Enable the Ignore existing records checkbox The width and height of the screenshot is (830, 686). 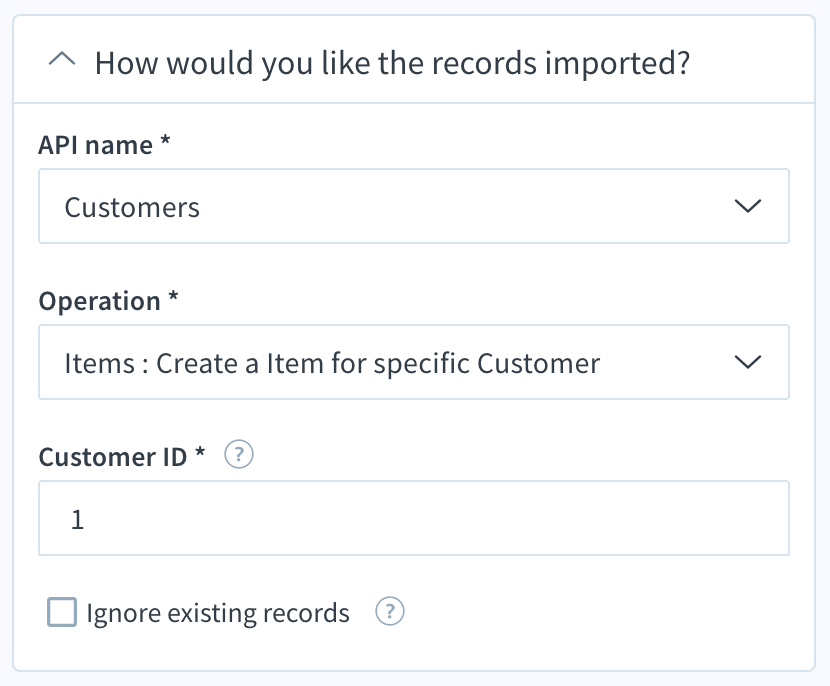[x=62, y=612]
